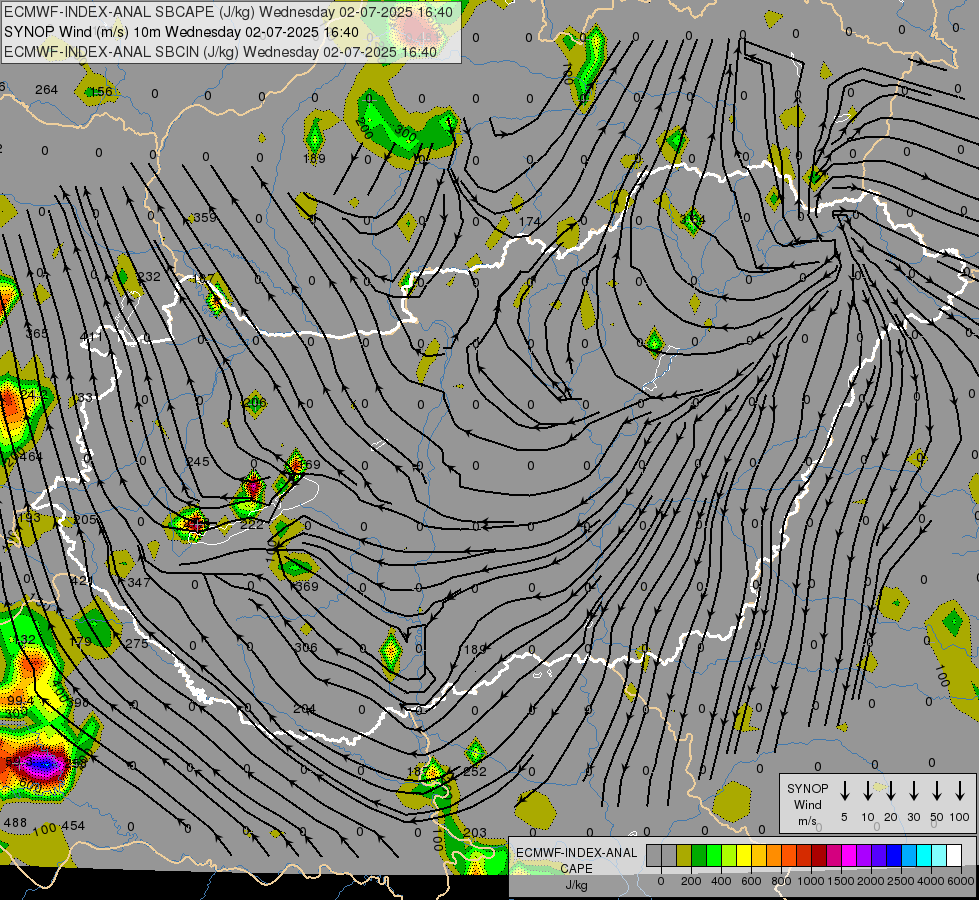This screenshot has width=979, height=900.
Task: Click the 4000 tick label on the CAPE scale
Action: (x=931, y=881)
